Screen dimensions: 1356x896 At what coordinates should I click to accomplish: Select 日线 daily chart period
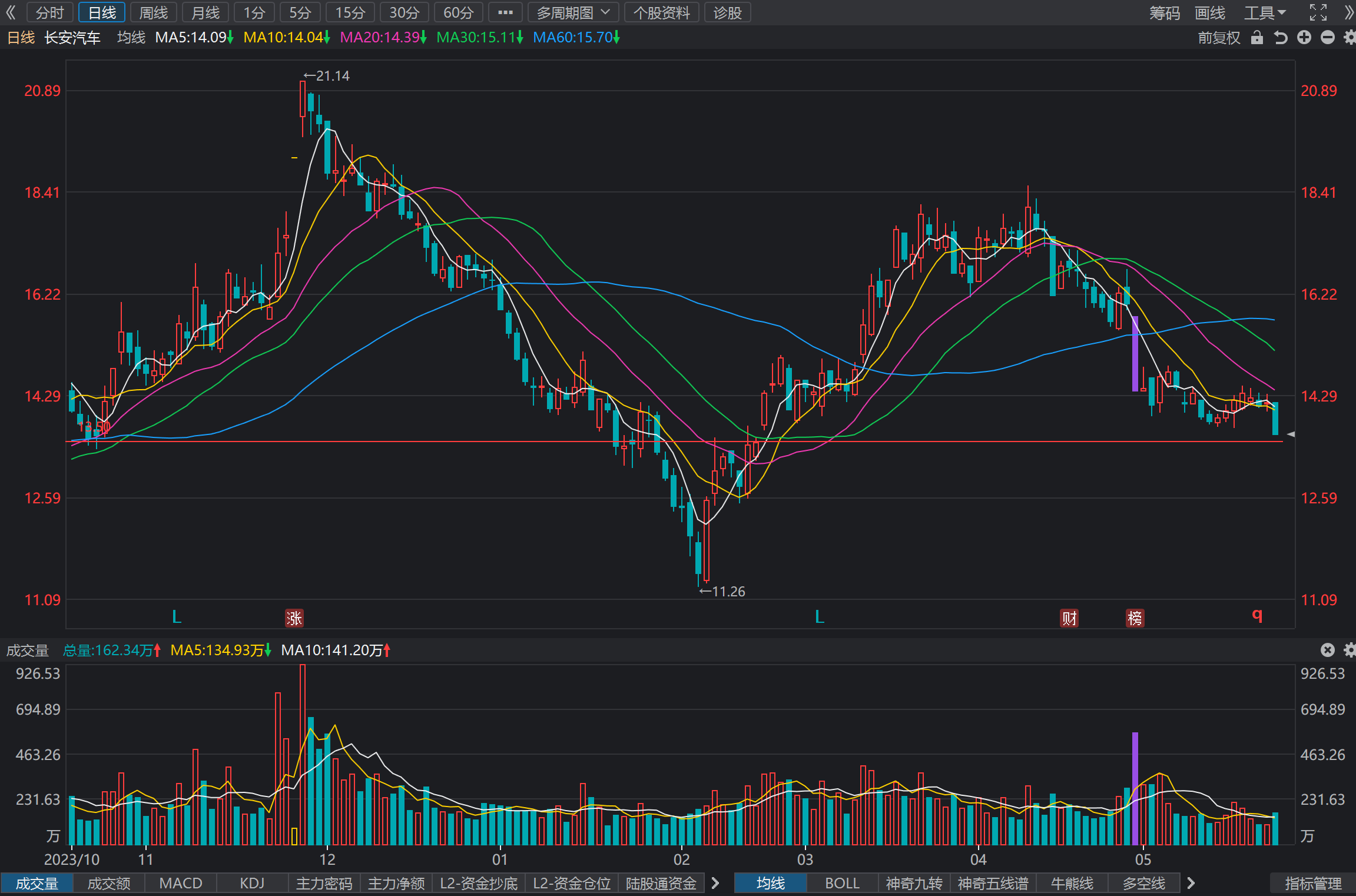pos(102,12)
